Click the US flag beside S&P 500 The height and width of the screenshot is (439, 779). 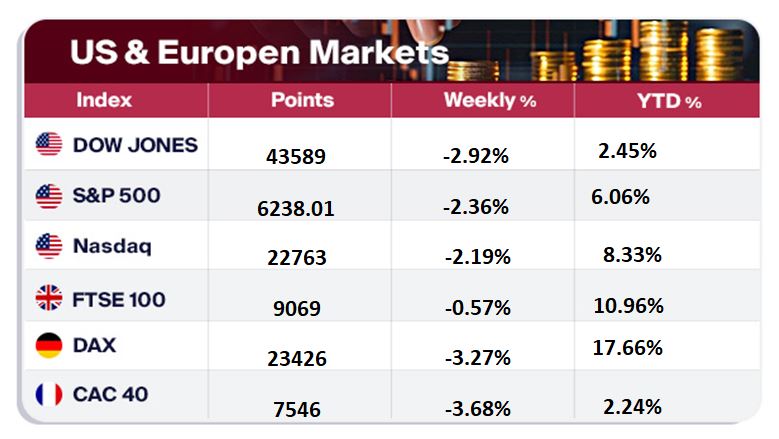[x=49, y=197]
